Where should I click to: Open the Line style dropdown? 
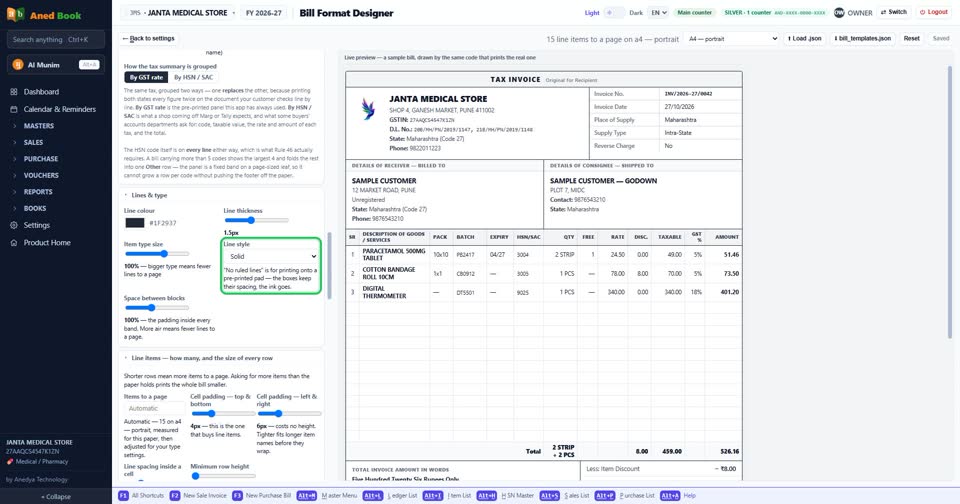[x=271, y=256]
